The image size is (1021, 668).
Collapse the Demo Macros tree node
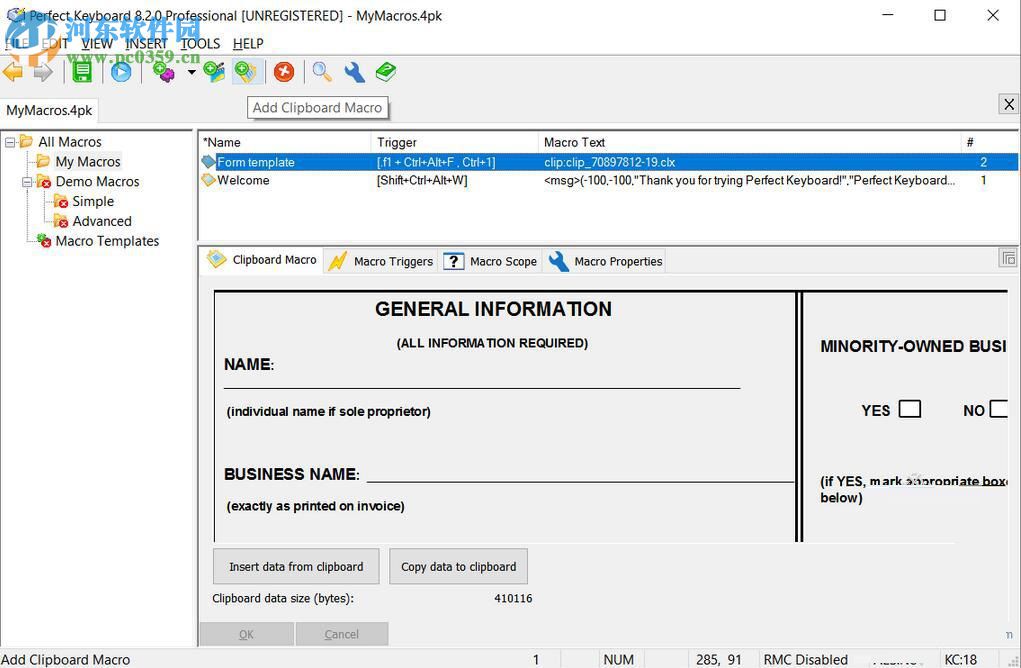27,182
